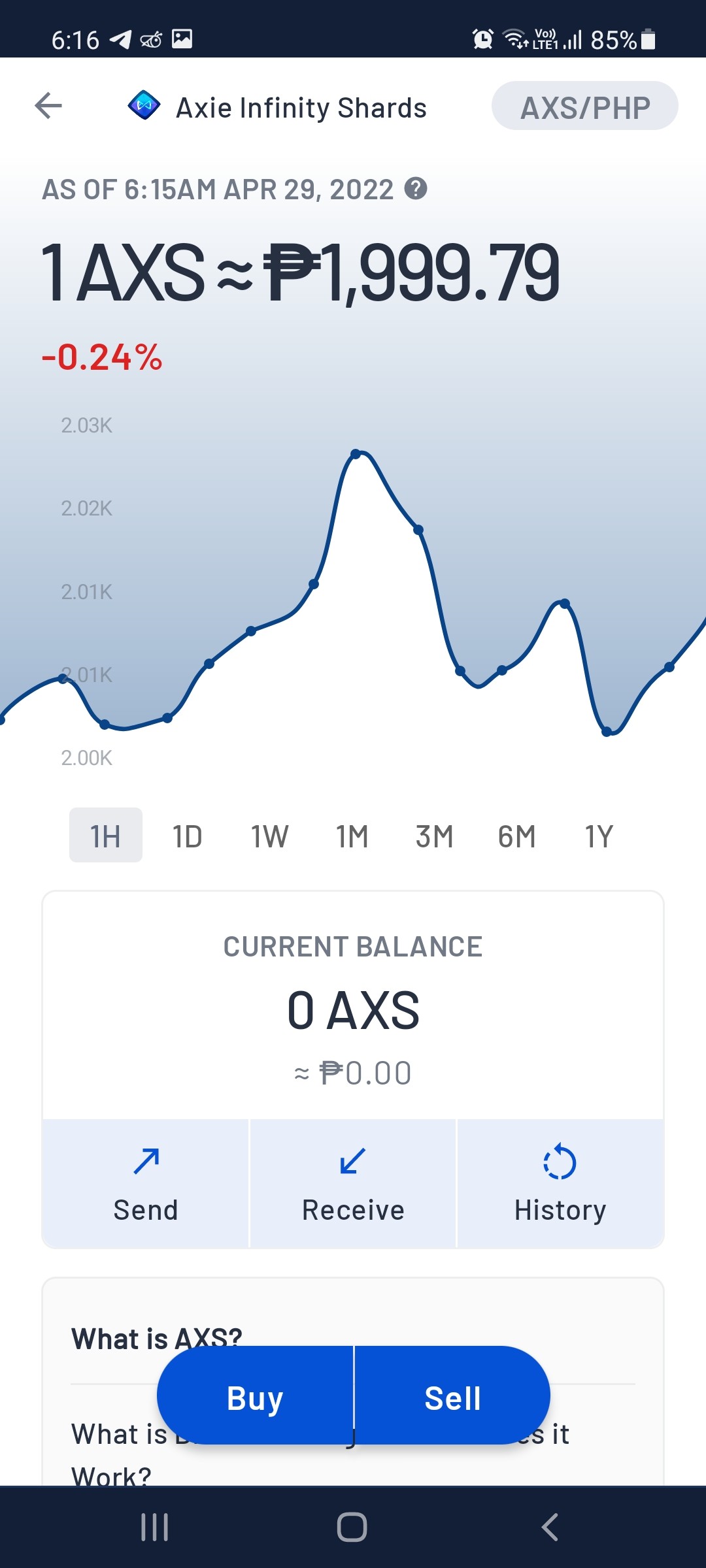Show the 6M price chart

[517, 836]
